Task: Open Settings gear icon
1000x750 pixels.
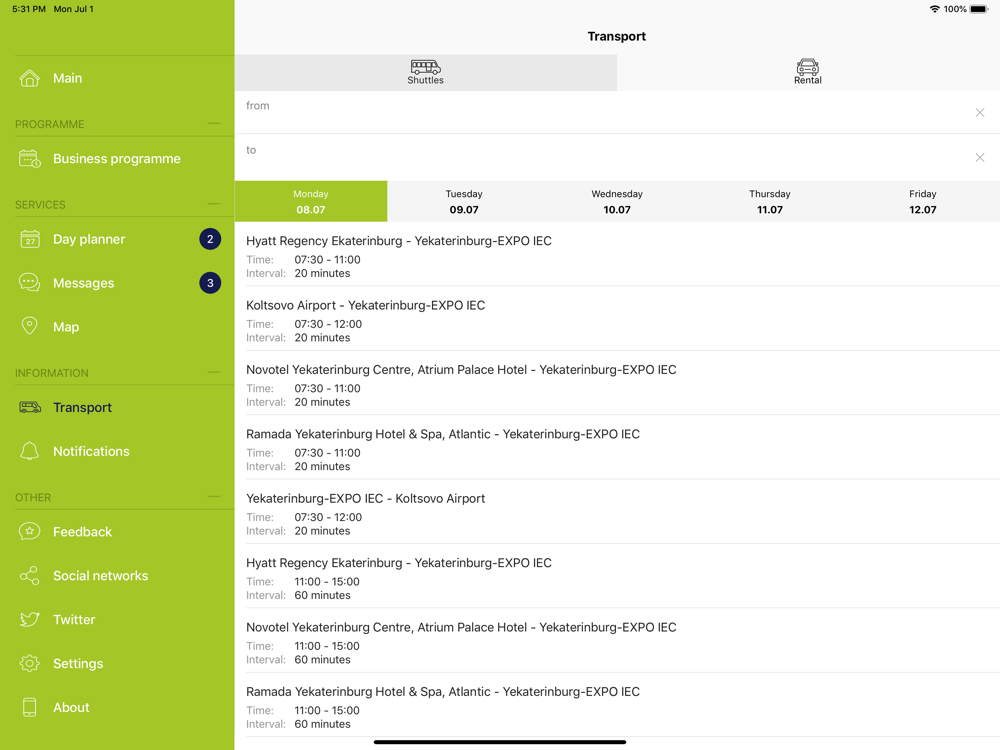Action: 29,663
